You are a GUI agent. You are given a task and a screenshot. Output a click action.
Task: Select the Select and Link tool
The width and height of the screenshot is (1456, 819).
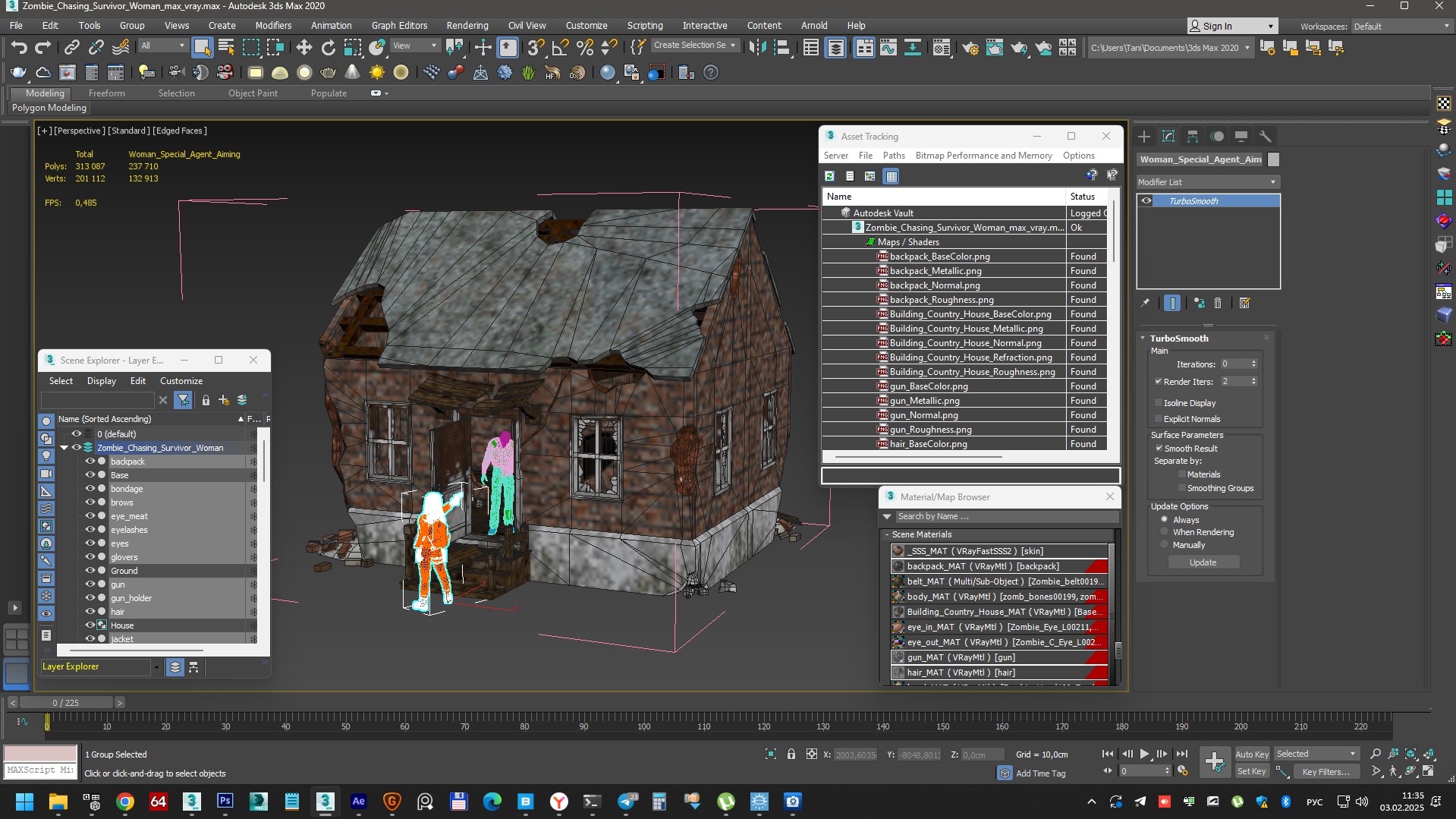click(71, 47)
